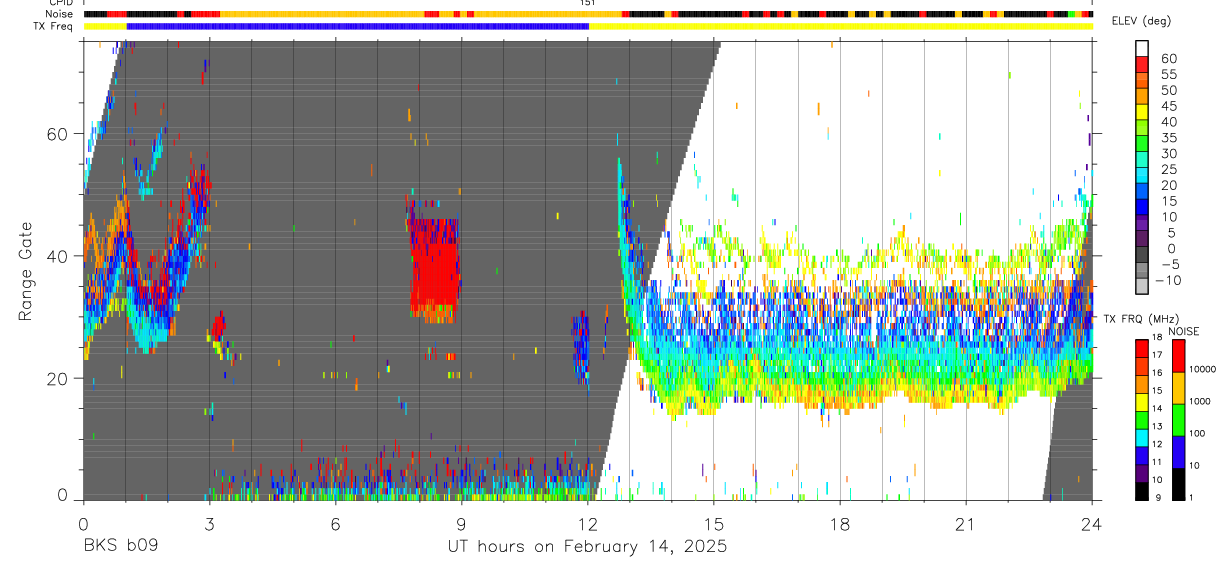Click the '-10' label on the ELEV colorbar

pyautogui.click(x=1166, y=281)
